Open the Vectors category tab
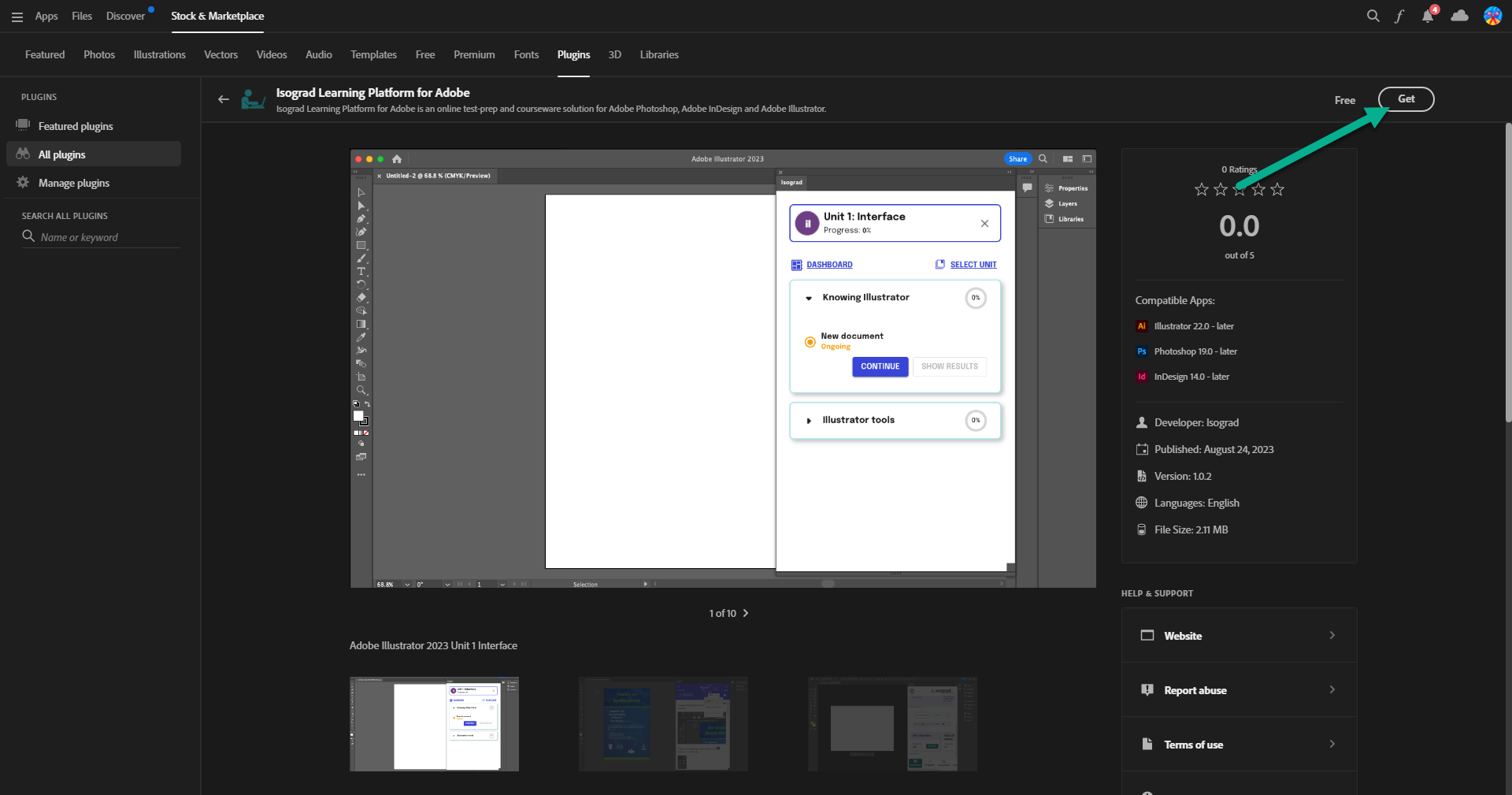 220,54
